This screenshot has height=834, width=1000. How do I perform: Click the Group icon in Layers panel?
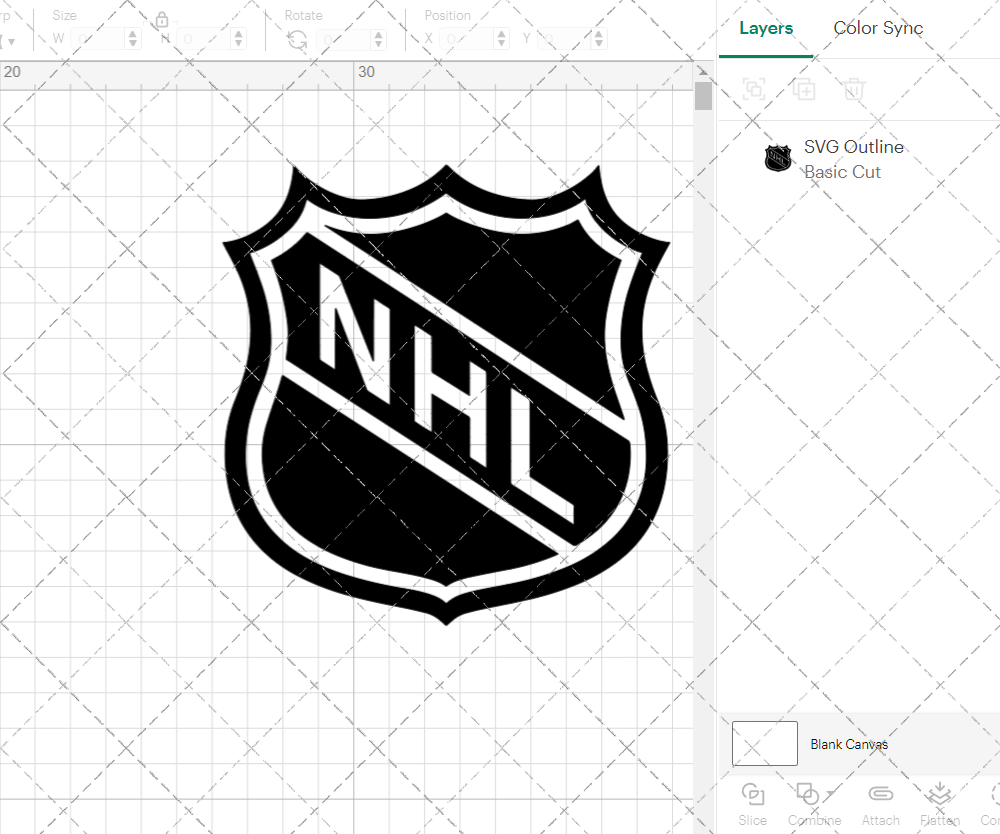[754, 90]
